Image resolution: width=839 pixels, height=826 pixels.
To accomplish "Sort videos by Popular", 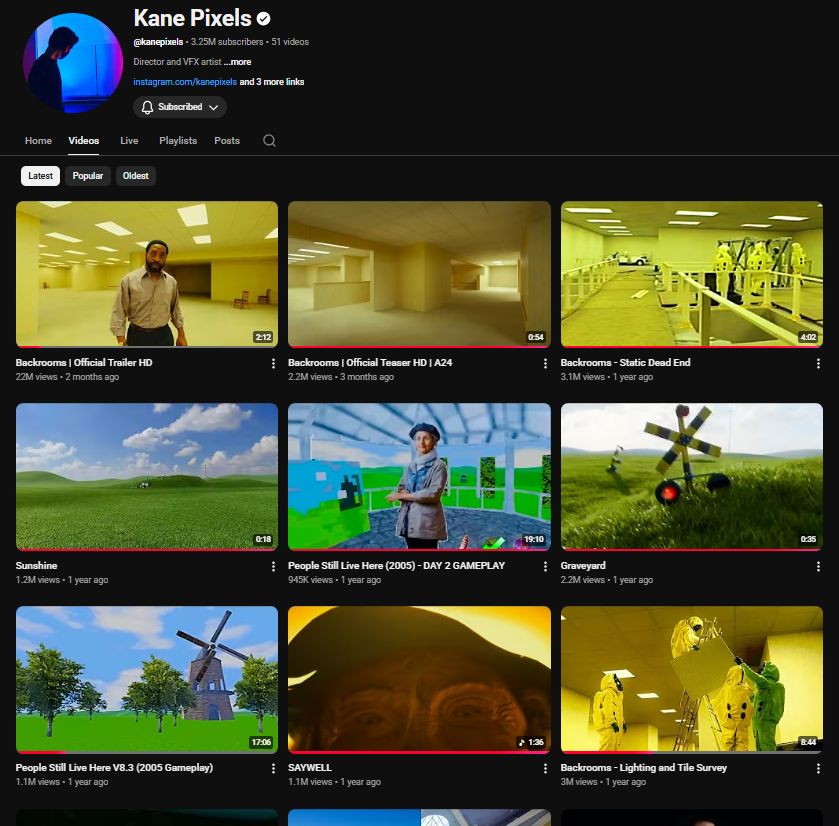I will pyautogui.click(x=88, y=176).
